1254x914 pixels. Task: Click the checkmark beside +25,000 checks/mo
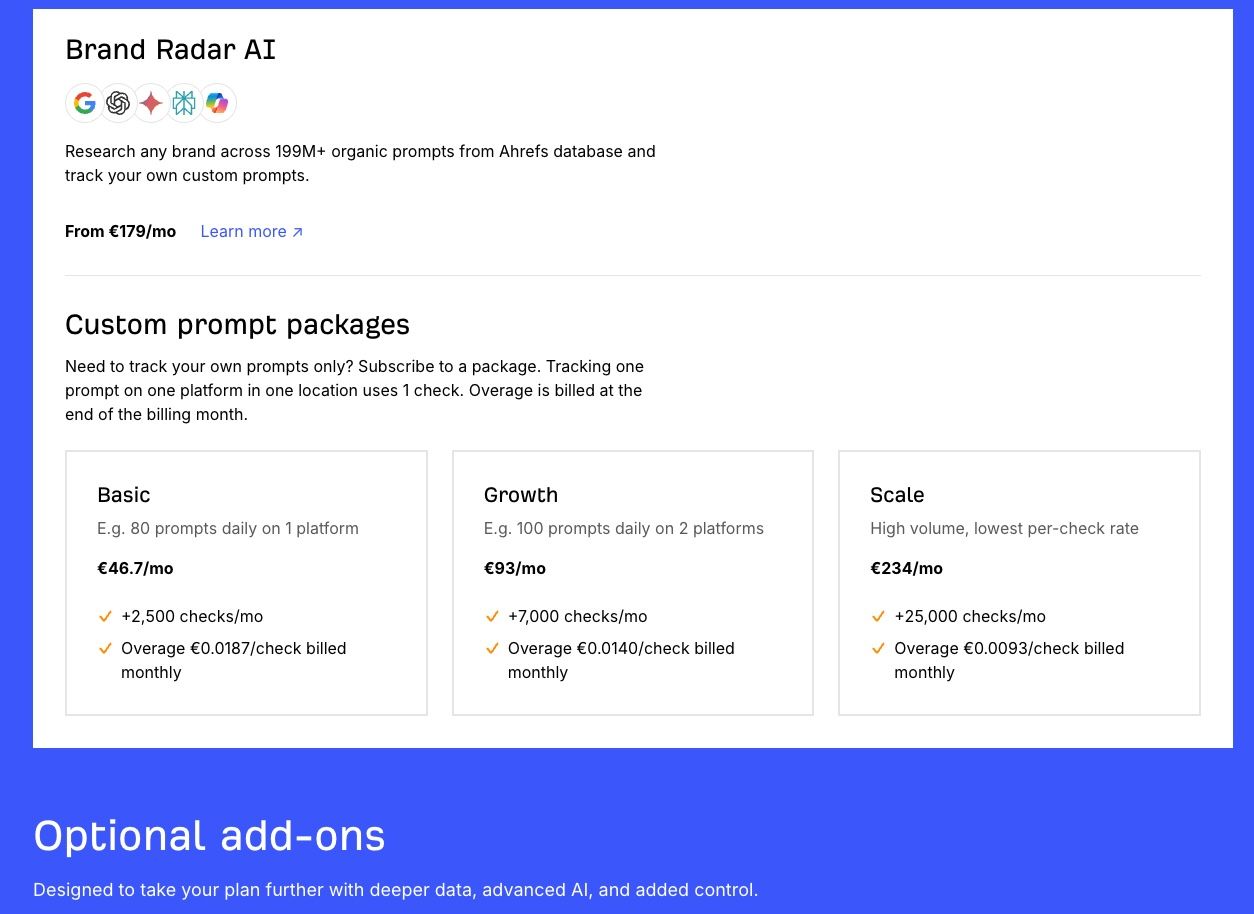coord(879,617)
